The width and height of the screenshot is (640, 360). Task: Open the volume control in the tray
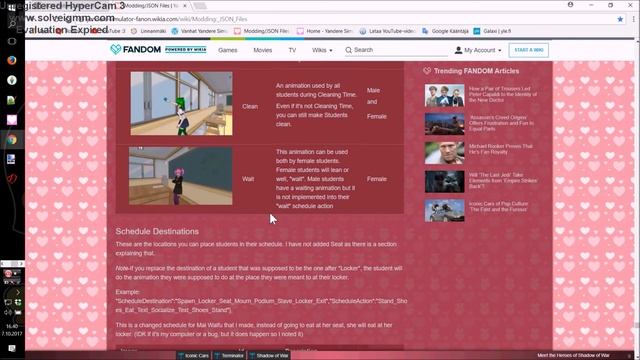tap(8, 312)
